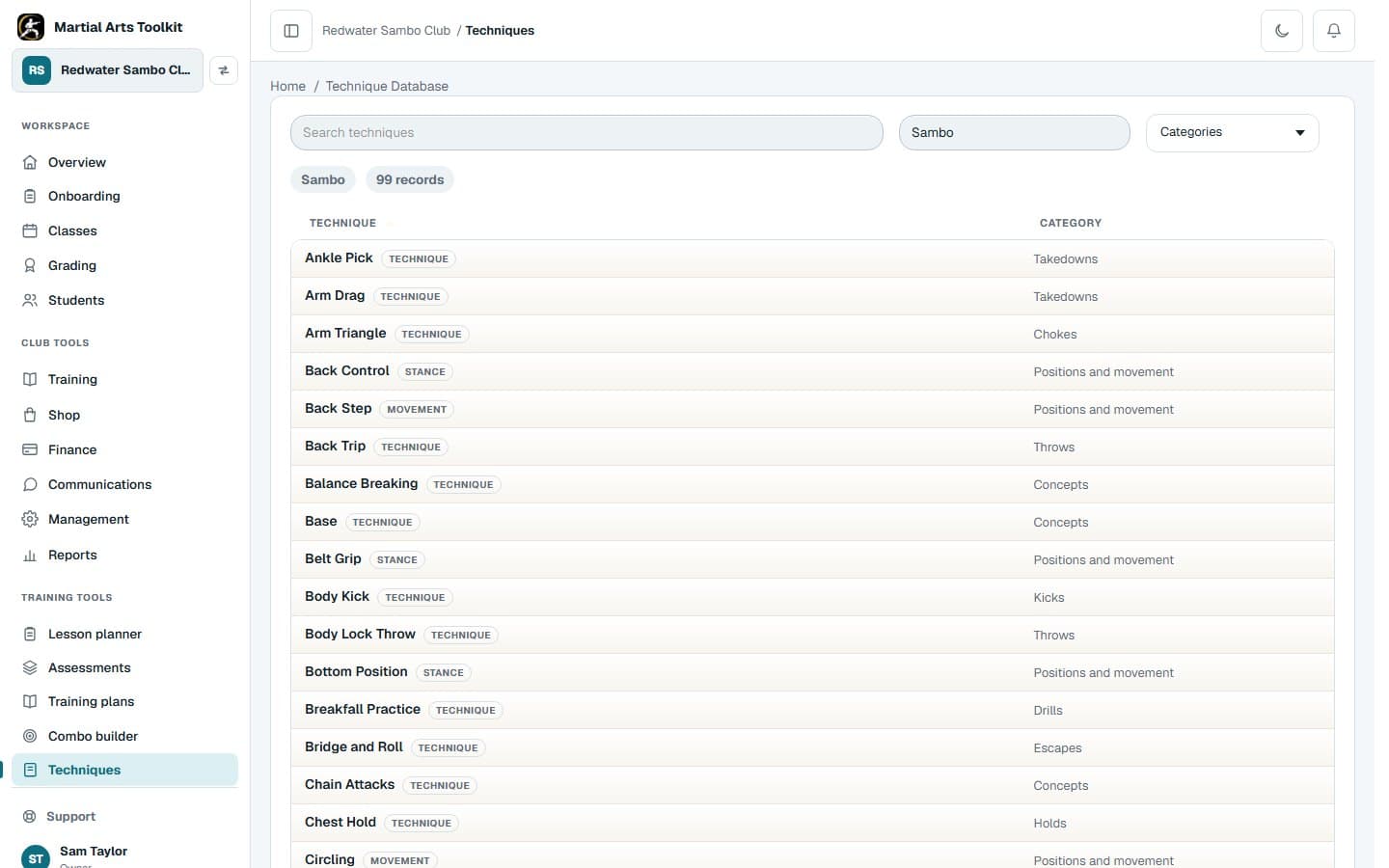This screenshot has width=1389, height=868.
Task: Go to Students in sidebar
Action: click(124, 300)
